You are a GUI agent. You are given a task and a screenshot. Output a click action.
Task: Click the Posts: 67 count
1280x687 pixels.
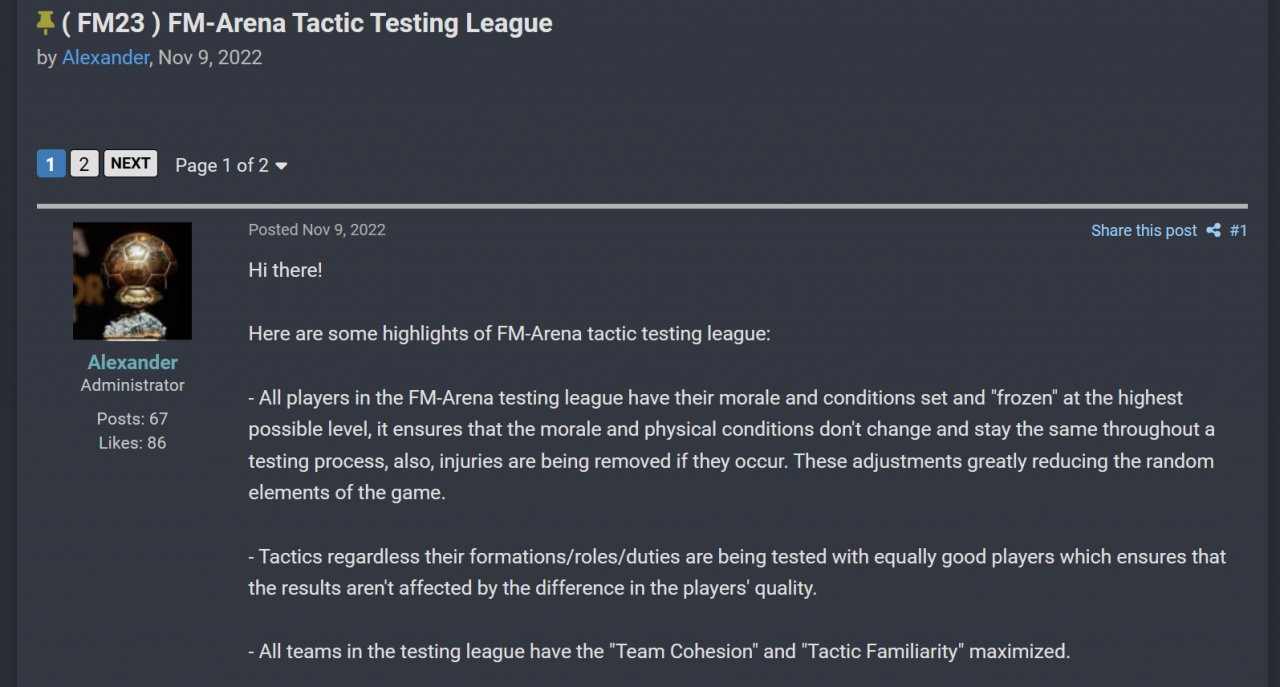tap(132, 418)
